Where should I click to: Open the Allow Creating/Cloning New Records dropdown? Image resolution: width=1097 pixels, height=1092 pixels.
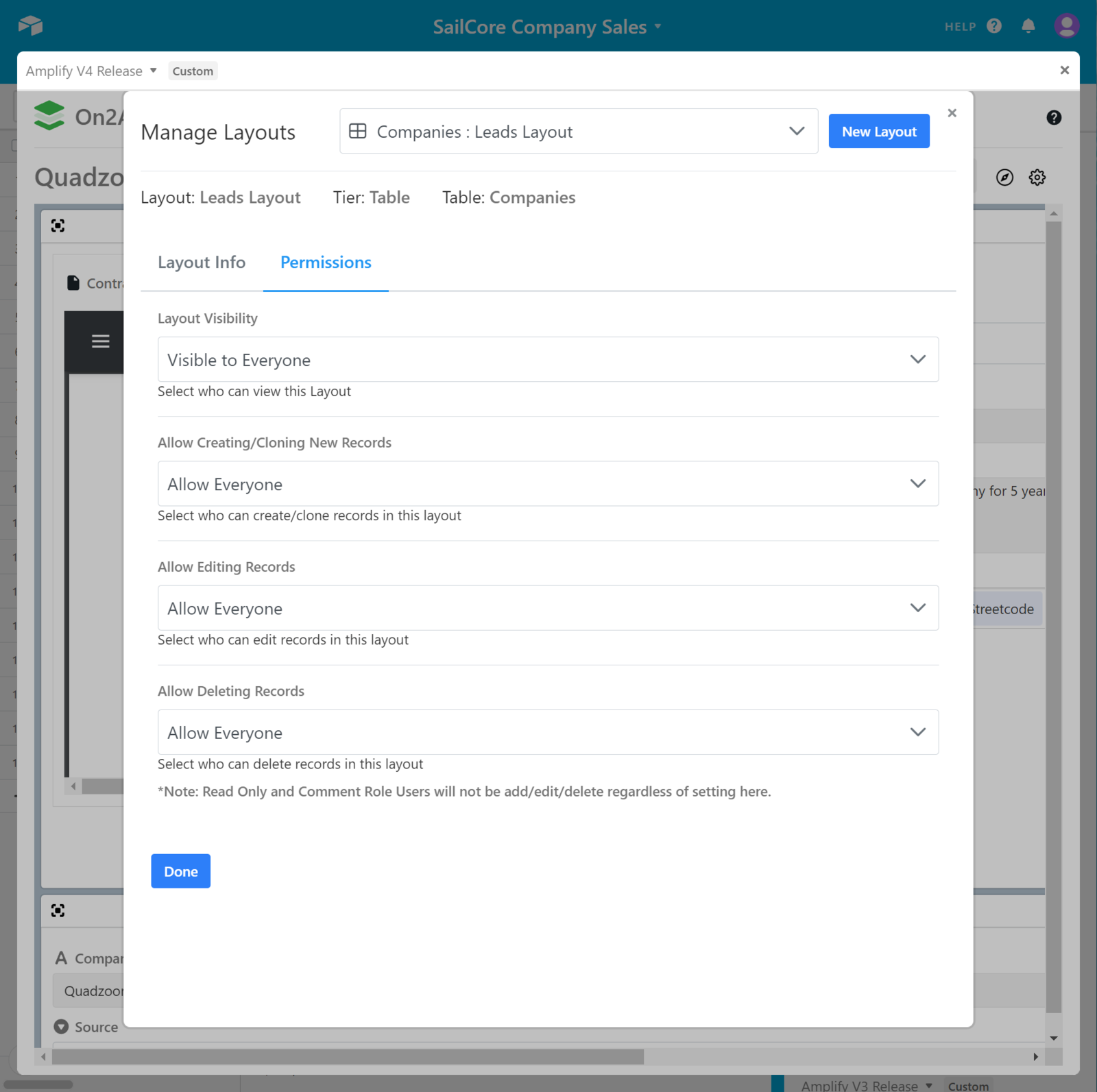[547, 484]
